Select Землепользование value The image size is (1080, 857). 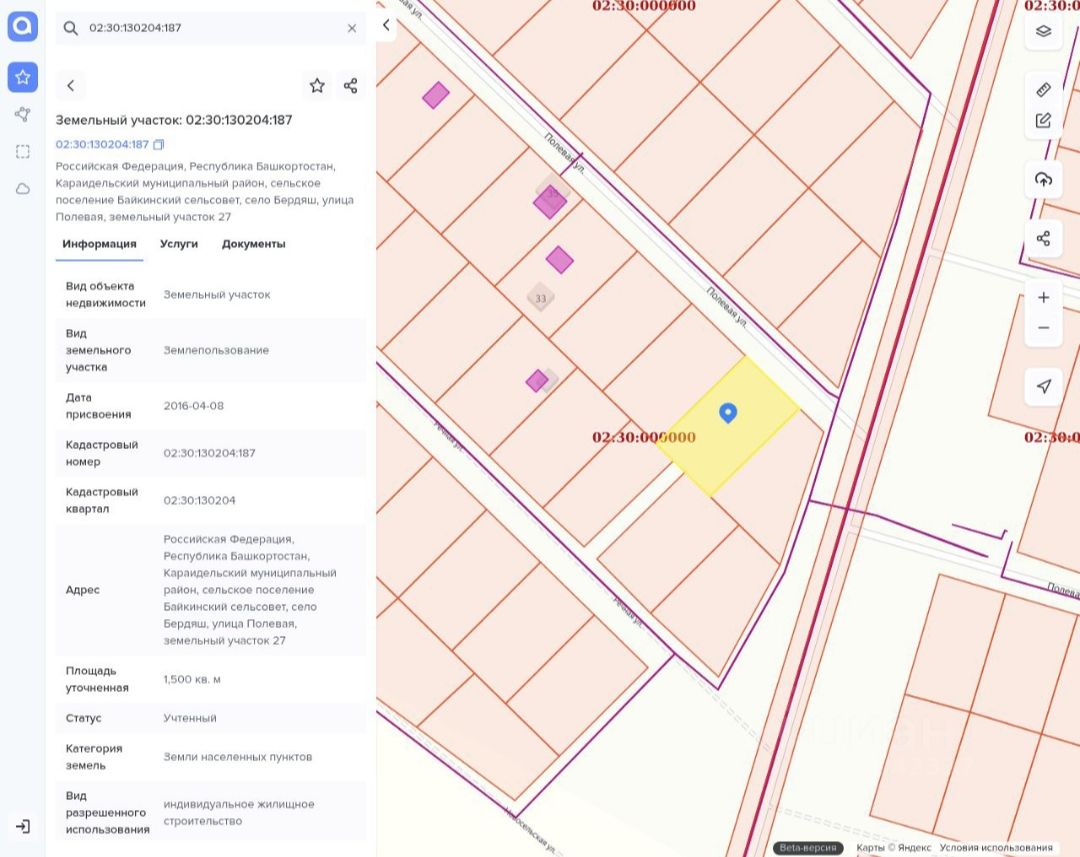click(216, 350)
